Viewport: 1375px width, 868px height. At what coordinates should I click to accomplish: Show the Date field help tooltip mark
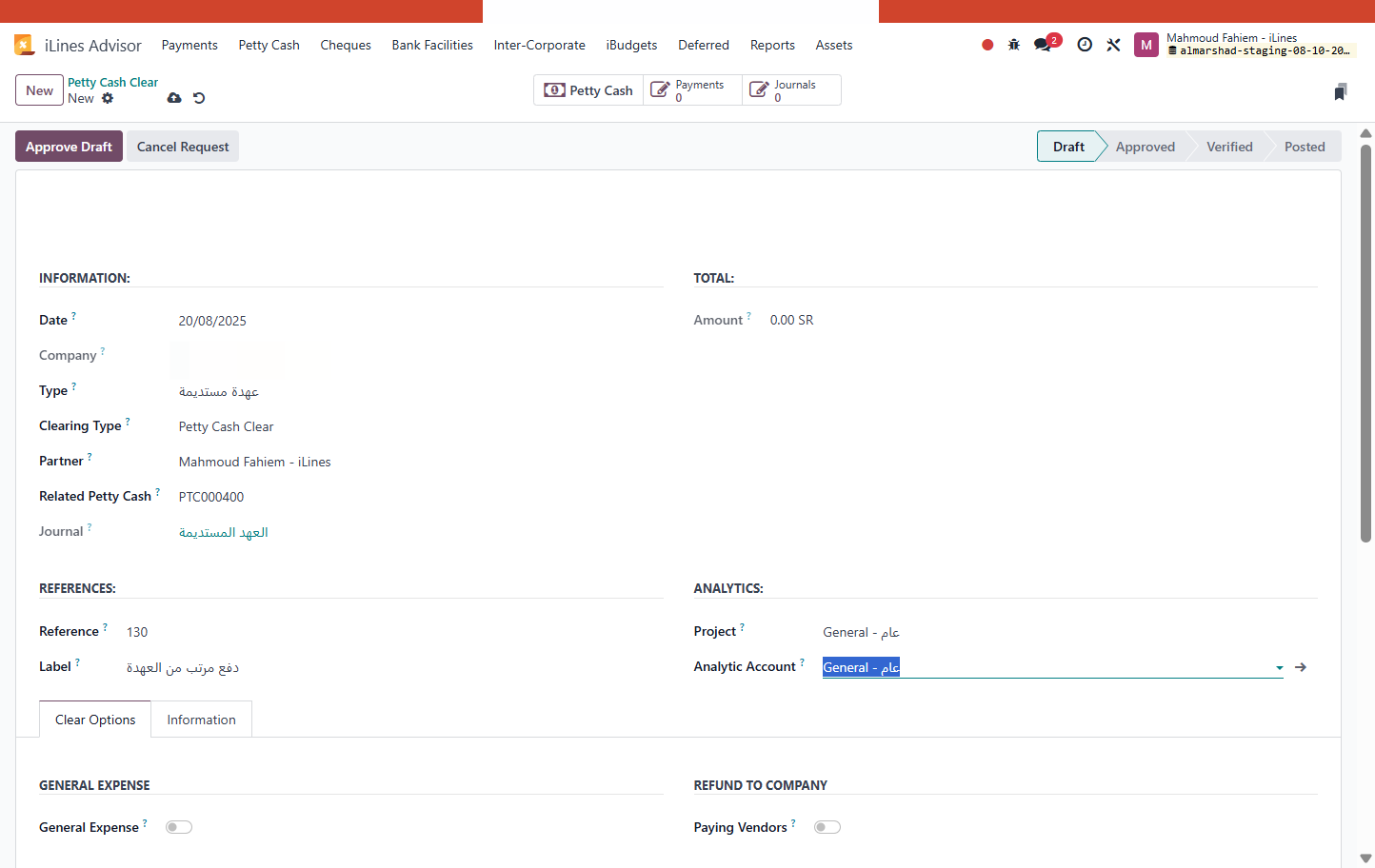coord(73,315)
